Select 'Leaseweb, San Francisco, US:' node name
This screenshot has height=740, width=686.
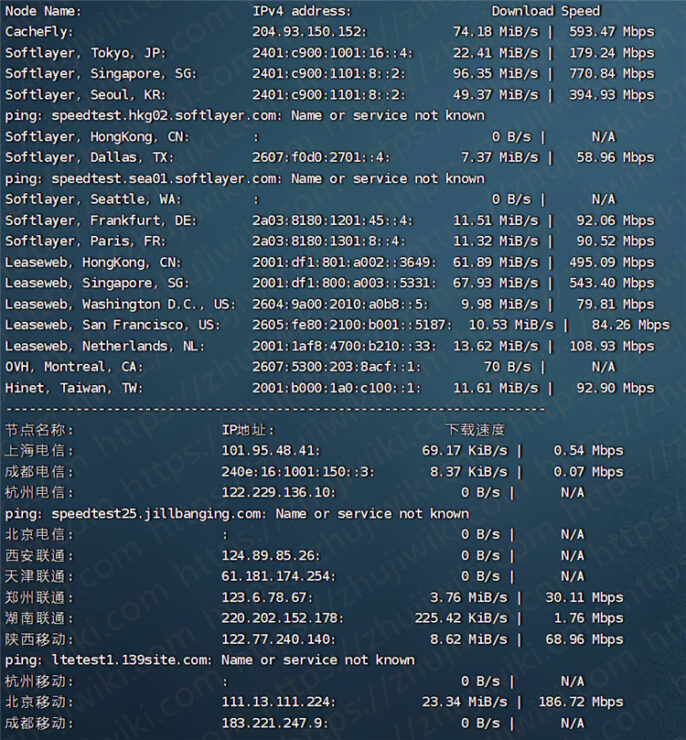[112, 325]
